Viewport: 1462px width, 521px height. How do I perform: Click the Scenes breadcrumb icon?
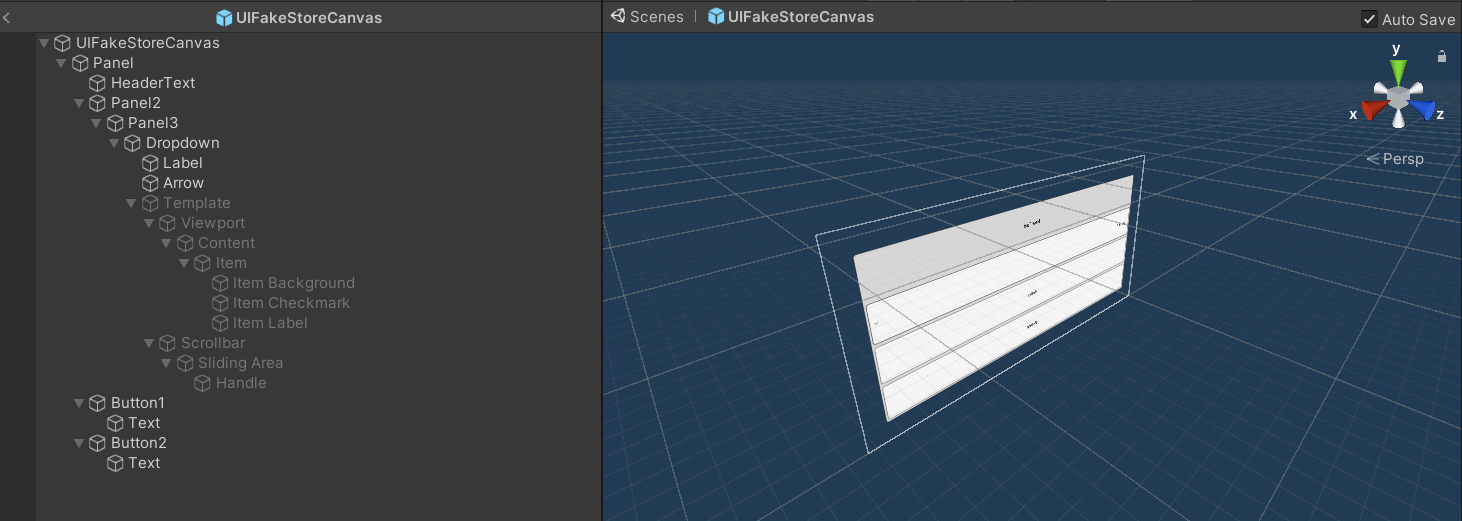coord(618,16)
